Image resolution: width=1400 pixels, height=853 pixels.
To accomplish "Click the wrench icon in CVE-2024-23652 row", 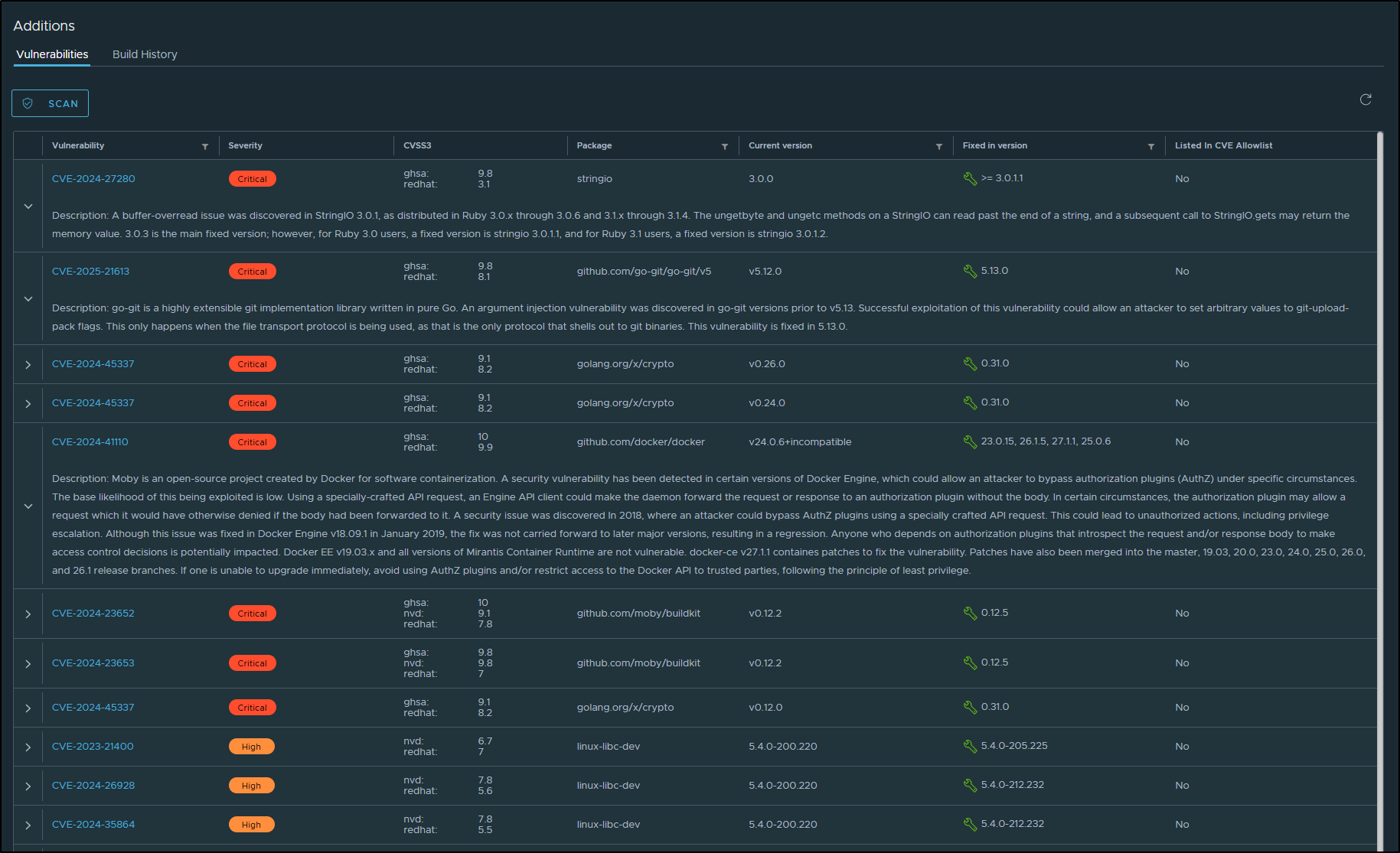I will tap(970, 613).
